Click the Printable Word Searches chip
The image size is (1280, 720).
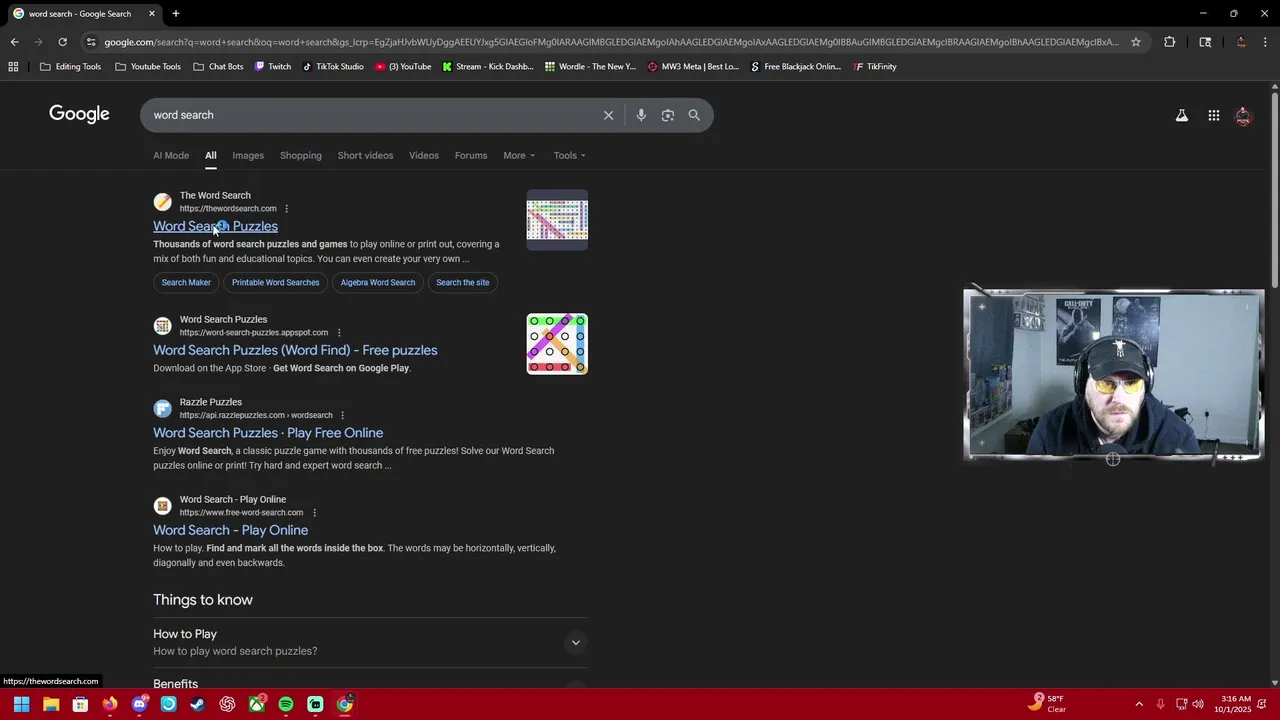coord(275,283)
